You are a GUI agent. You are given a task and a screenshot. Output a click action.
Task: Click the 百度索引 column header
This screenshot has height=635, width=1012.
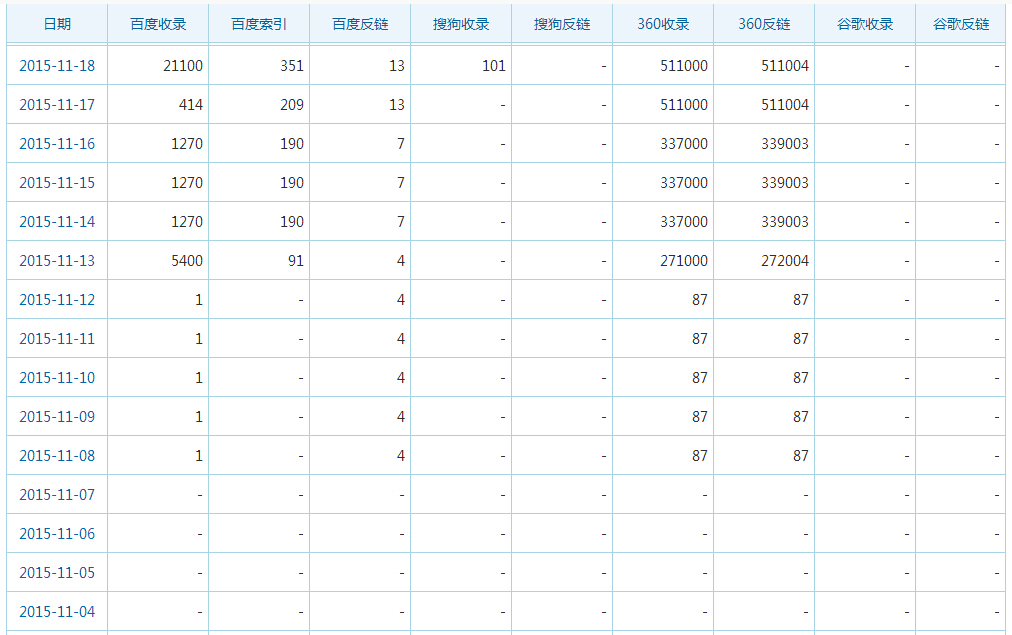[259, 24]
